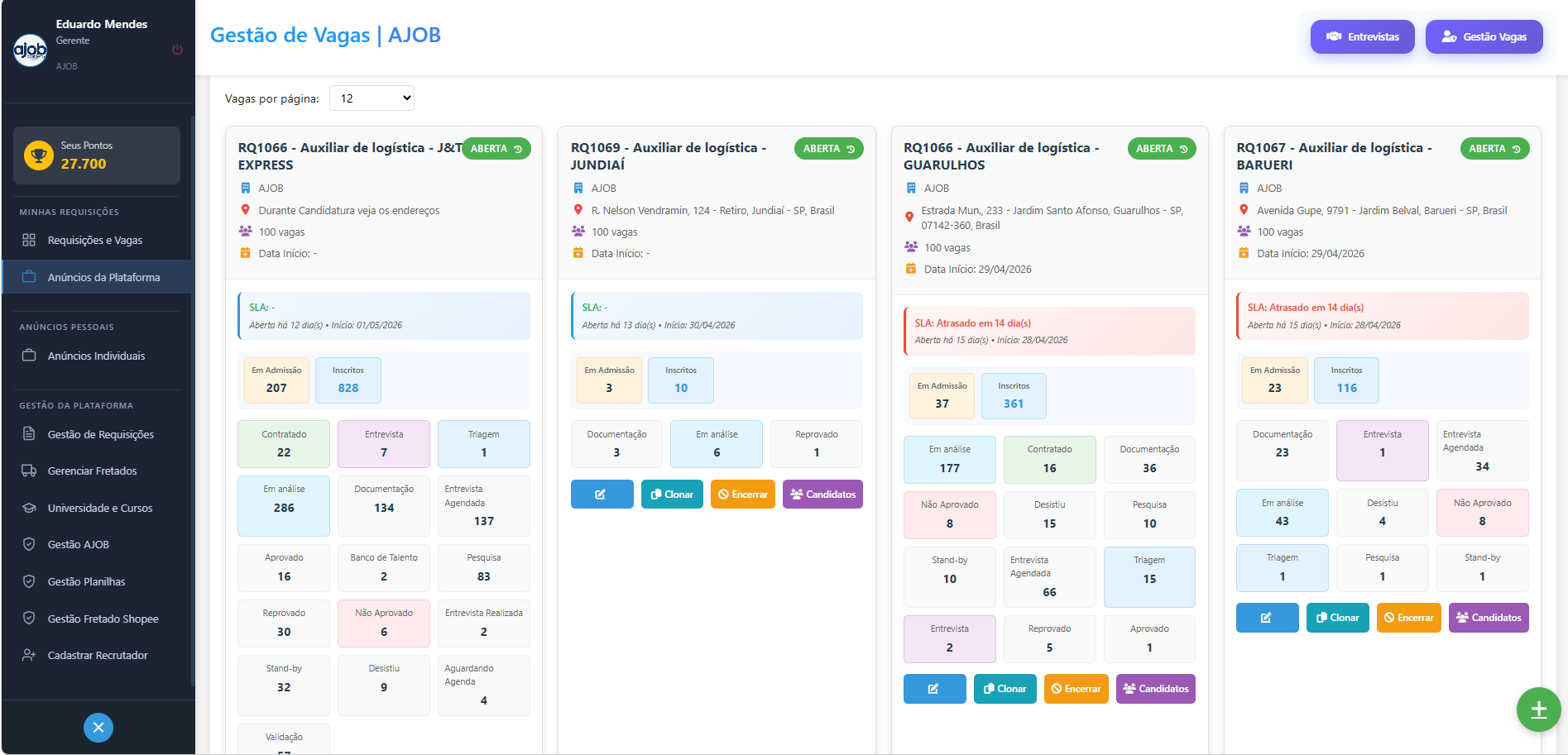
Task: Click Em análise 43 tile on BARUERI
Action: click(1283, 513)
